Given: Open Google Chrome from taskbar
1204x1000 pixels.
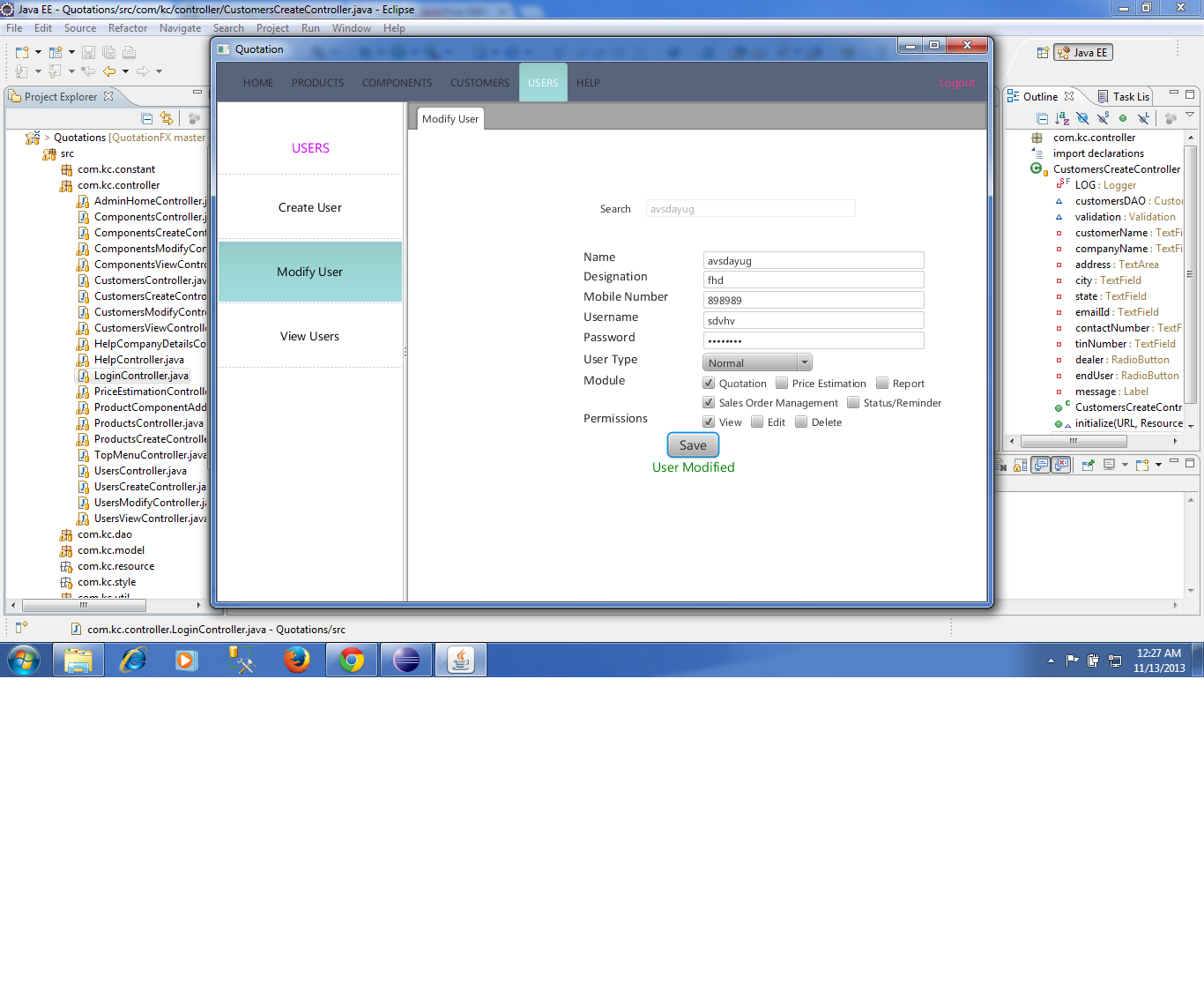Looking at the screenshot, I should [x=352, y=660].
